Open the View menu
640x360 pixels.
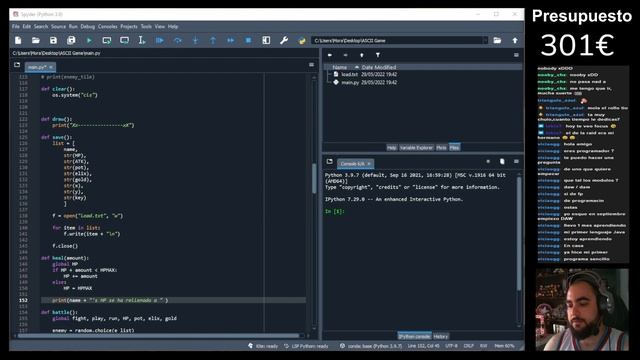[x=160, y=27]
